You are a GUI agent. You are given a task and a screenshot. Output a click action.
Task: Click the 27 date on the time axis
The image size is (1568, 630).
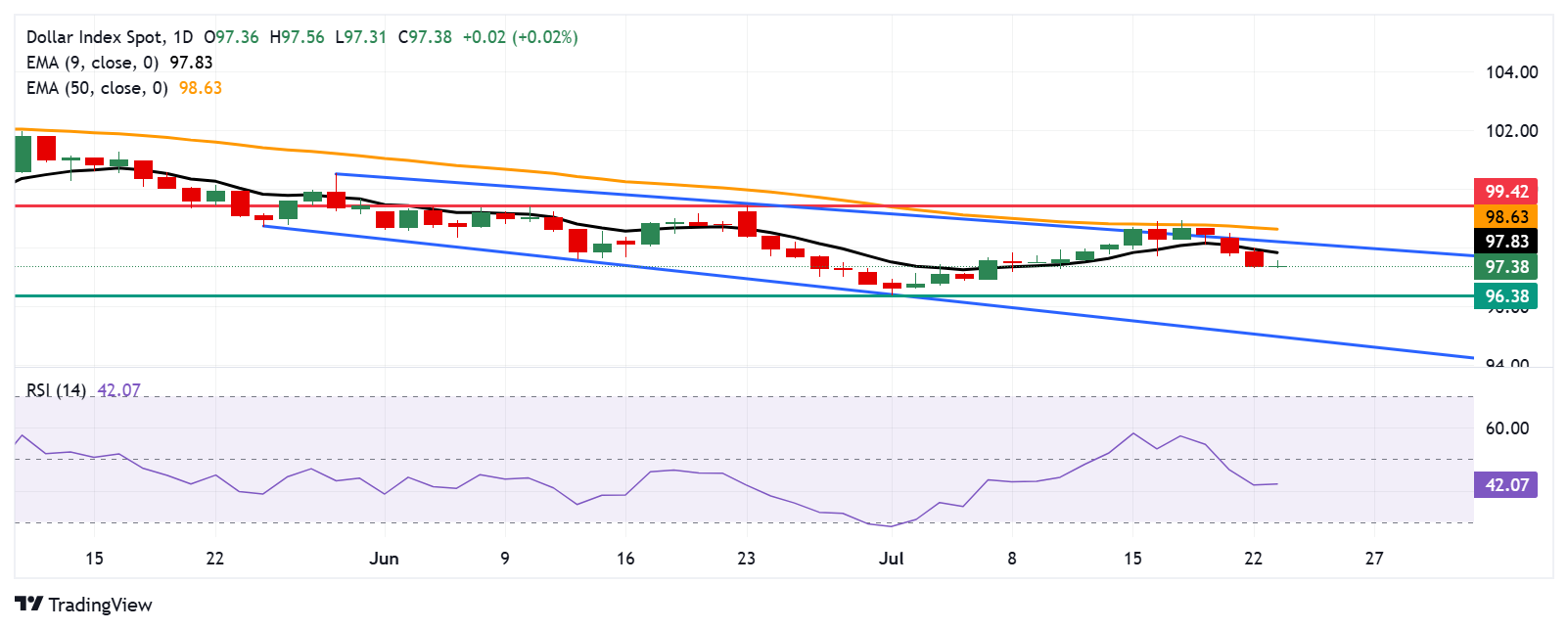(x=1374, y=559)
